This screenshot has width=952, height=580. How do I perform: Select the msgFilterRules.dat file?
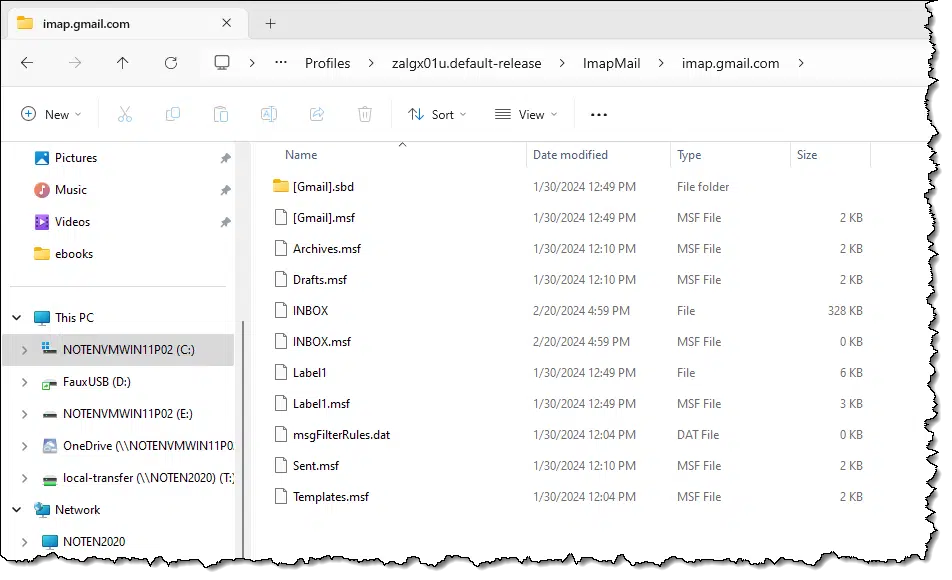tap(341, 435)
